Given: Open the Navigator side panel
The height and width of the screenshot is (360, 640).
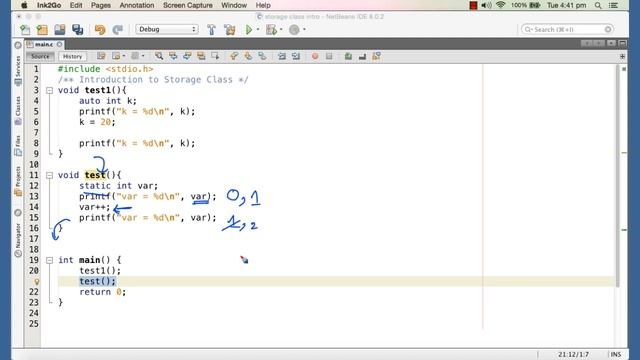Looking at the screenshot, I should [18, 240].
